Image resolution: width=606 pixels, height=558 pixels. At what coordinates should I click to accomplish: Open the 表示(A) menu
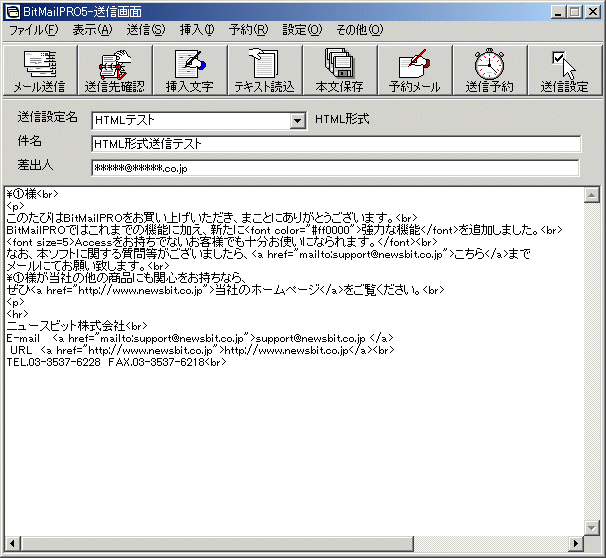92,30
